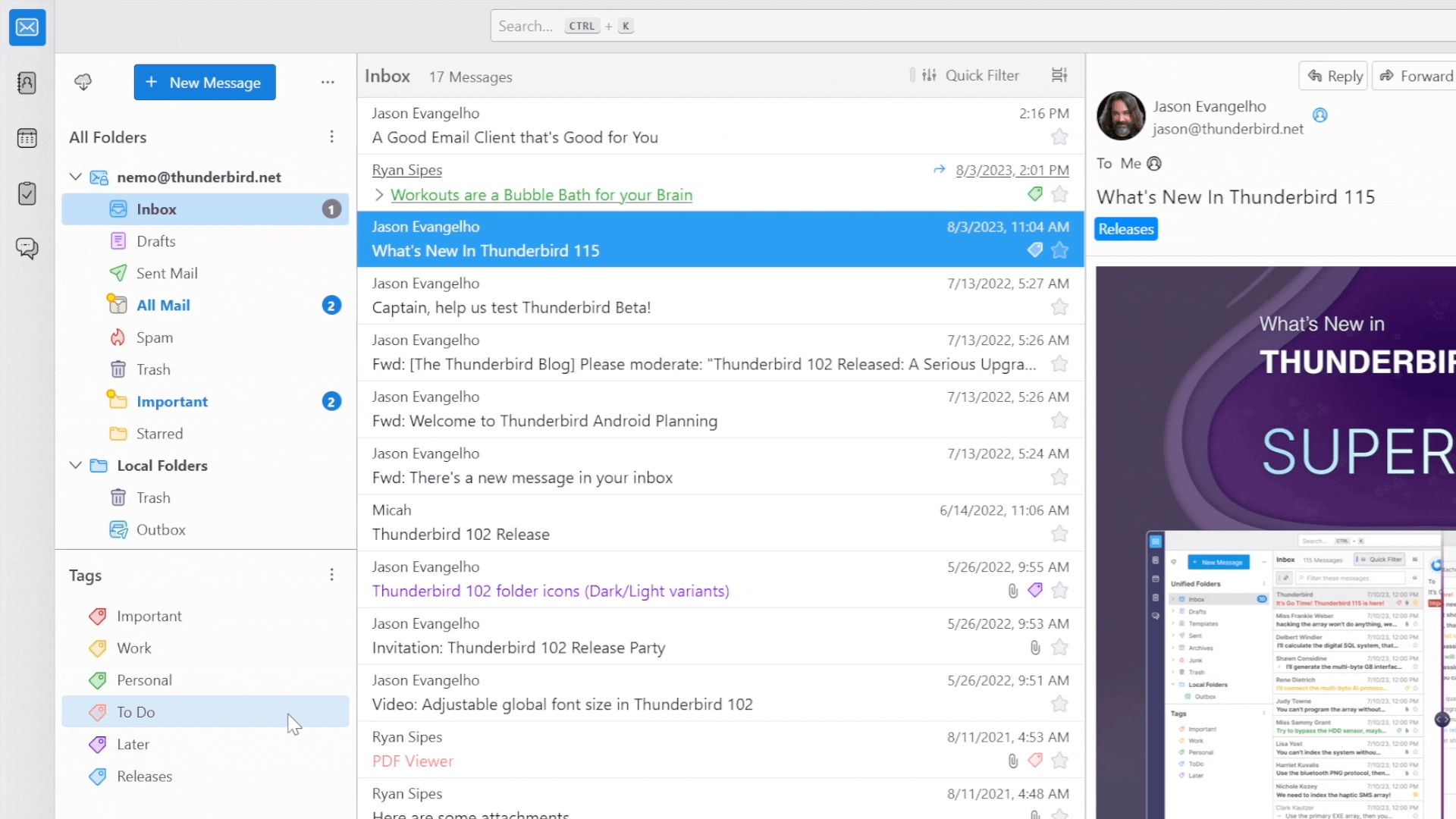Click the Forward button

[x=1415, y=76]
